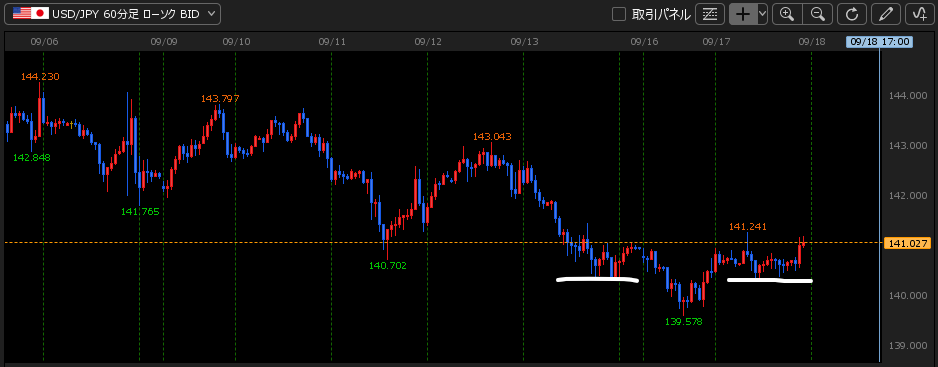
Task: Click the 141.027 current price label
Action: tap(907, 243)
